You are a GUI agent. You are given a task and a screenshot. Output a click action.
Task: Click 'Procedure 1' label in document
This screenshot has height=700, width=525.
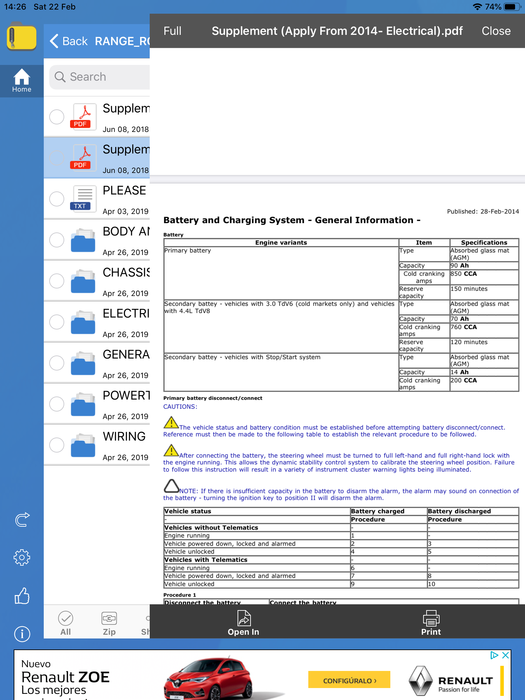179,595
